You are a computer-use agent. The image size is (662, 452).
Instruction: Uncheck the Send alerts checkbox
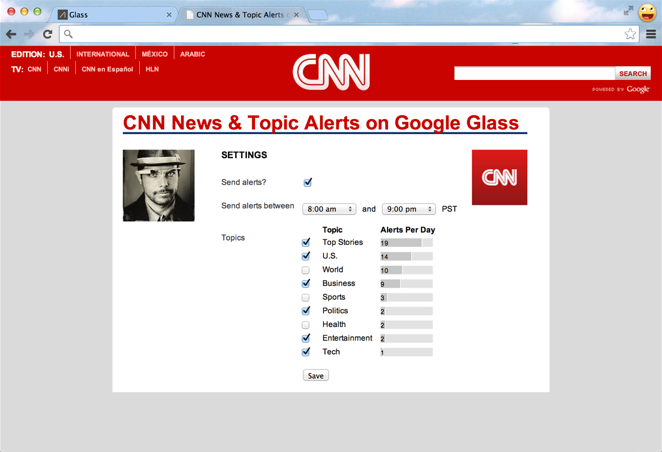tap(308, 182)
